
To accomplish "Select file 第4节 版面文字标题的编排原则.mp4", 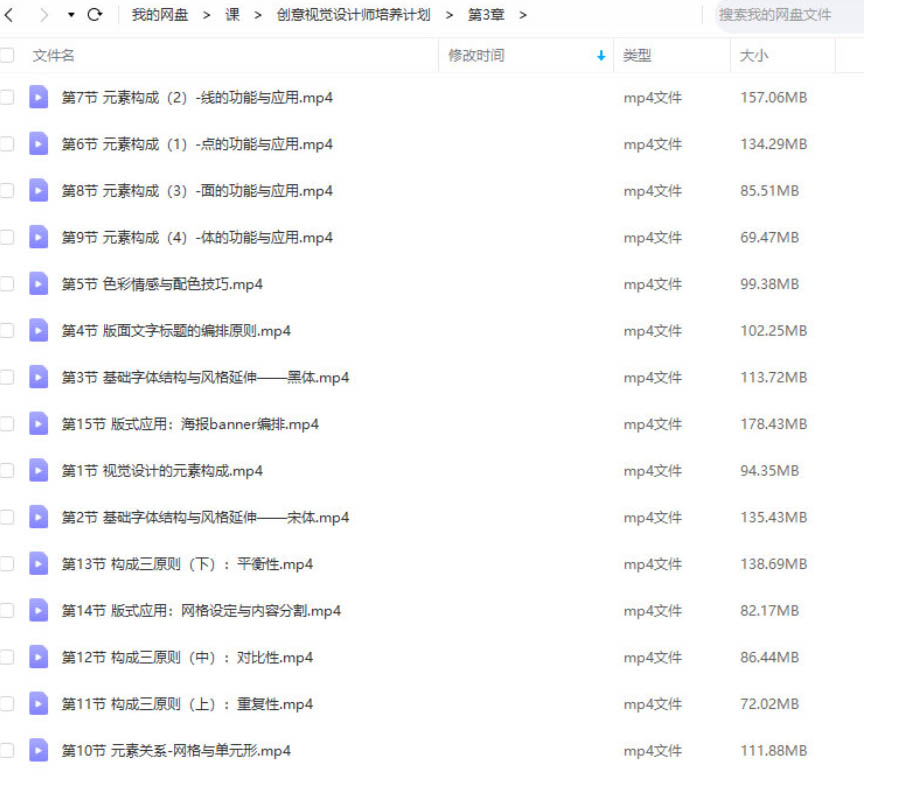I will [x=176, y=330].
